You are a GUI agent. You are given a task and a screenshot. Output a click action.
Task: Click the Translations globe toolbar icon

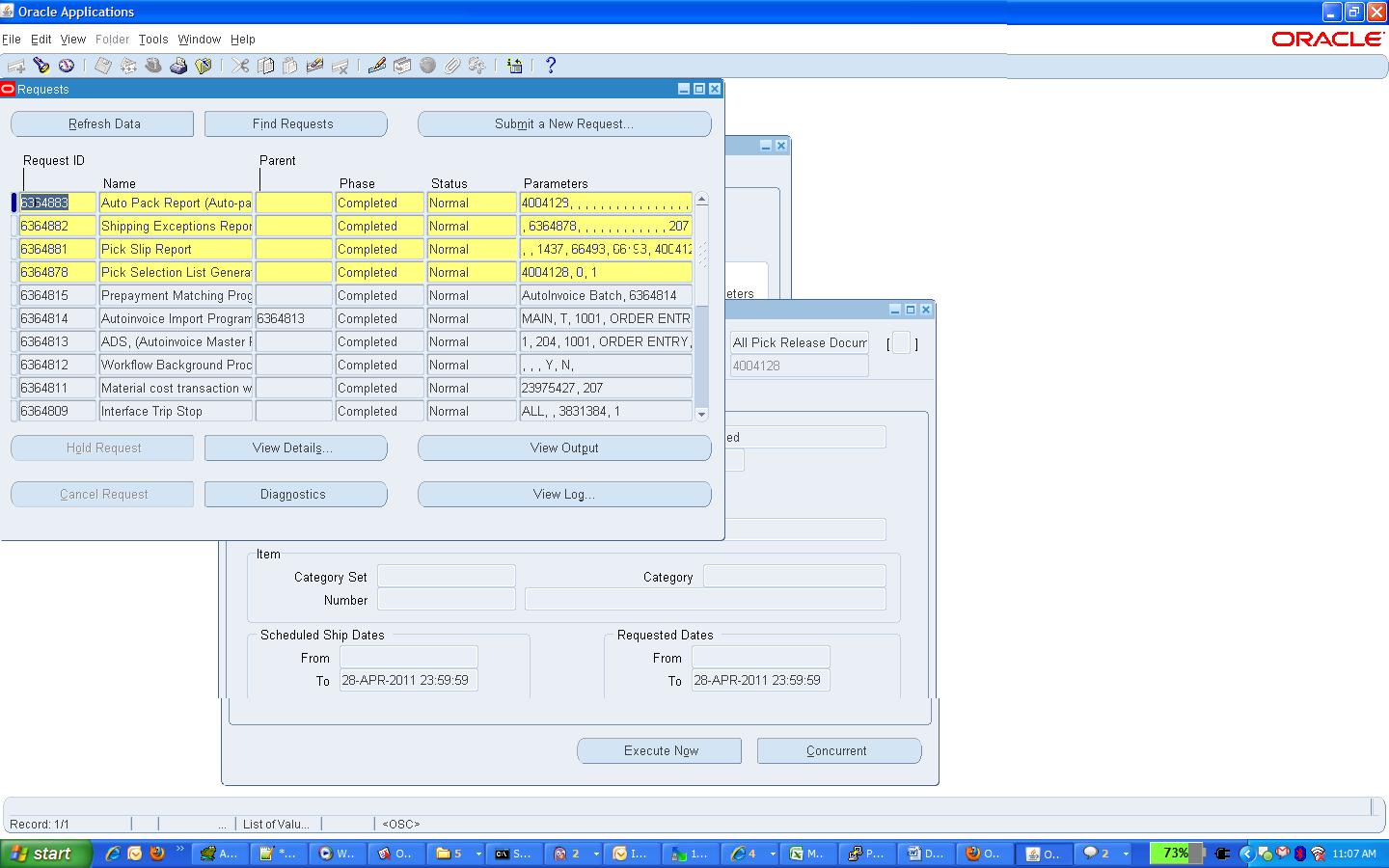click(427, 66)
